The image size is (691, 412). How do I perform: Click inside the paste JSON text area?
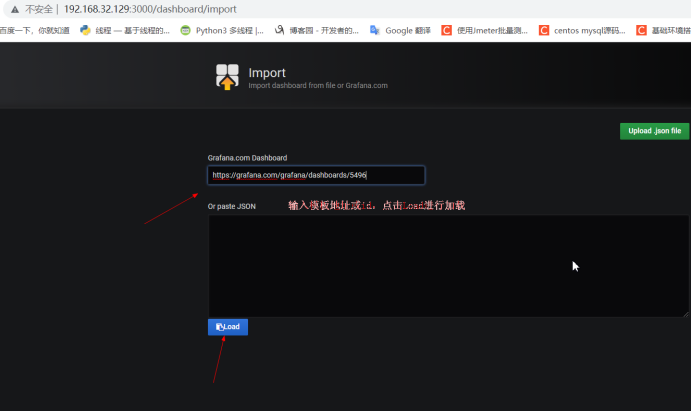448,266
